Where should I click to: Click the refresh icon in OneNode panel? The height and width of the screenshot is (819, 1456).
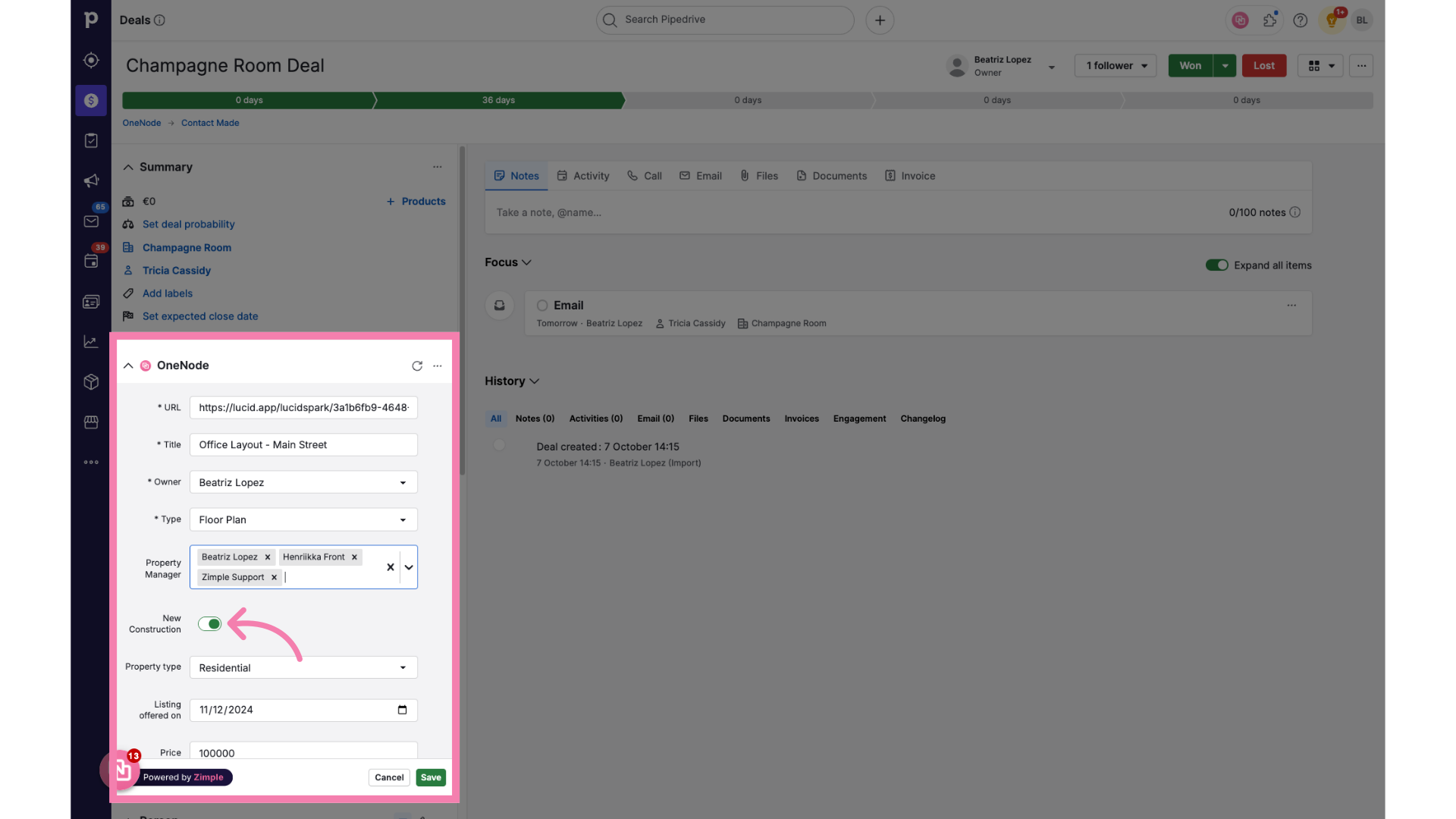pos(418,366)
